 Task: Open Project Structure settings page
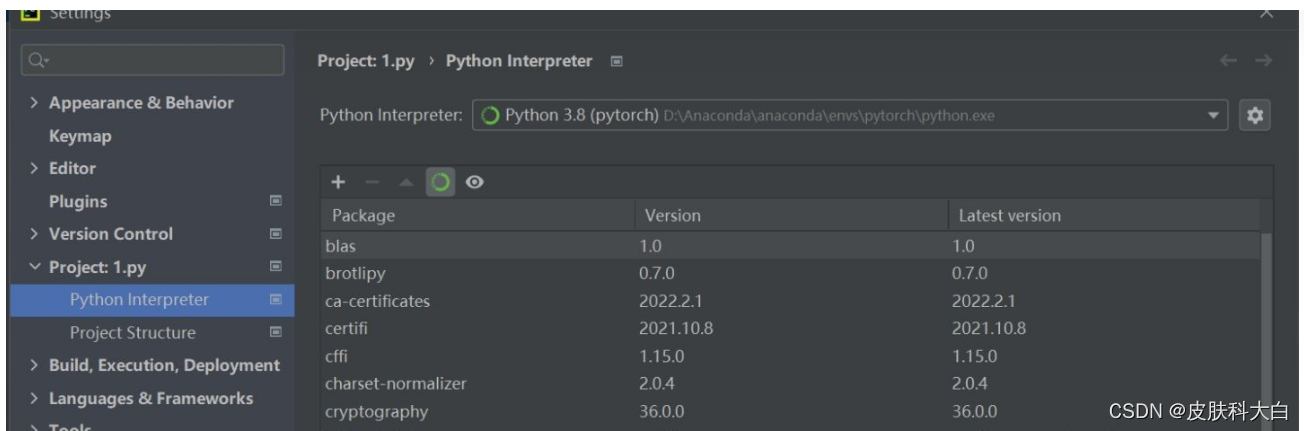(133, 332)
